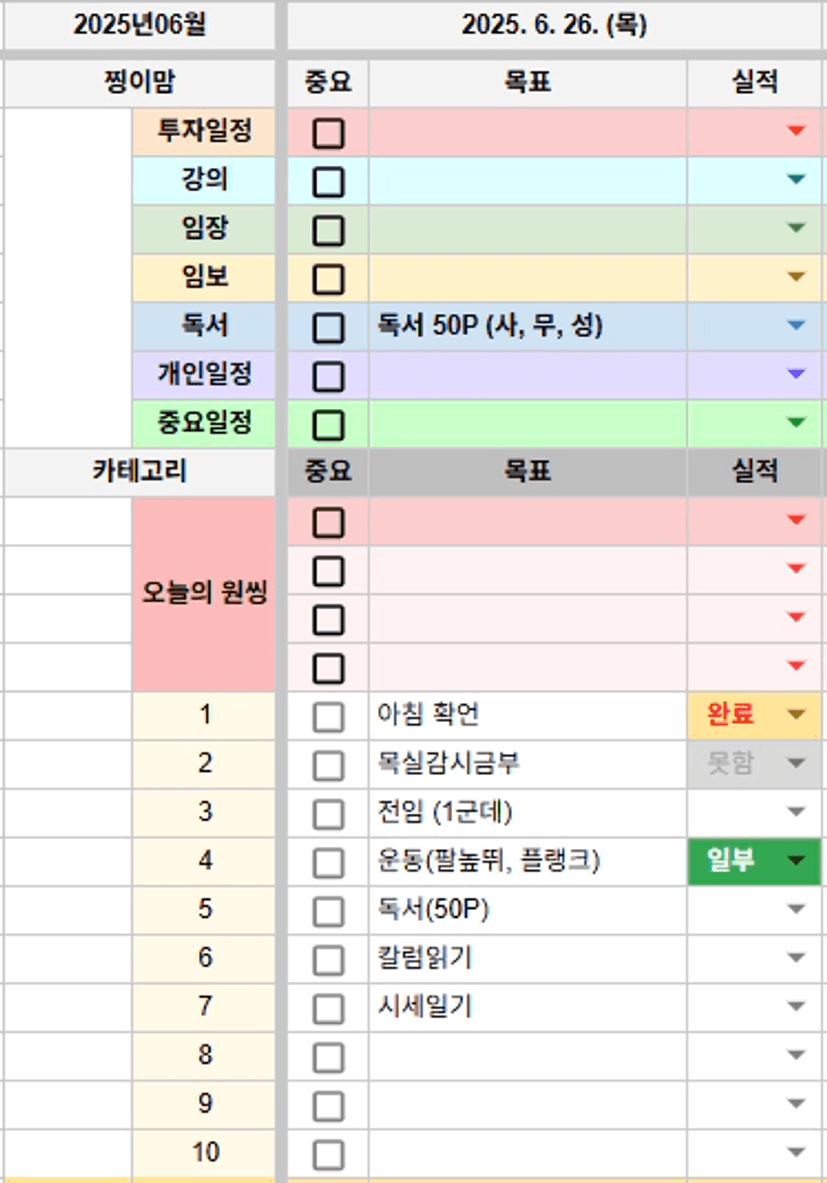This screenshot has height=1183, width=827.
Task: Check the box next to 아침 확언
Action: point(328,717)
